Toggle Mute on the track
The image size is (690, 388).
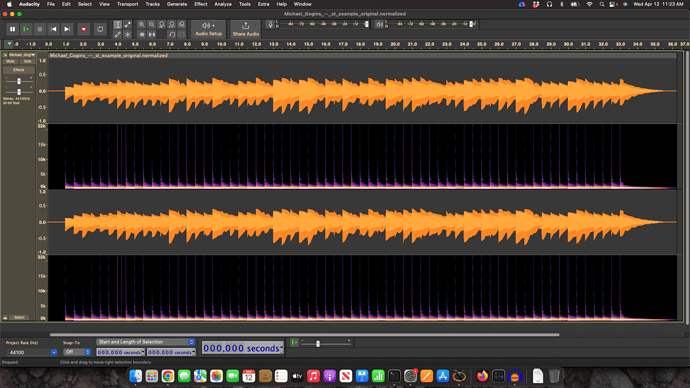pos(11,62)
